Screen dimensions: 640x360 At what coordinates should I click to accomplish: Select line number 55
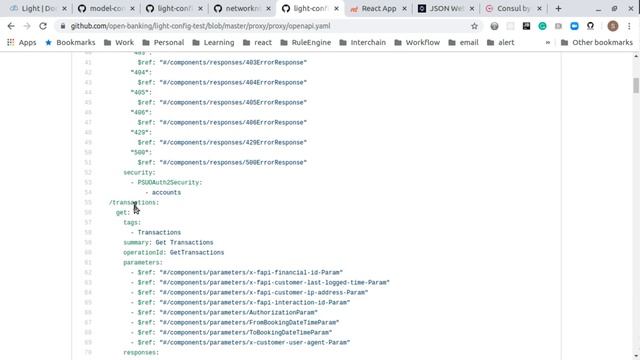pos(88,202)
